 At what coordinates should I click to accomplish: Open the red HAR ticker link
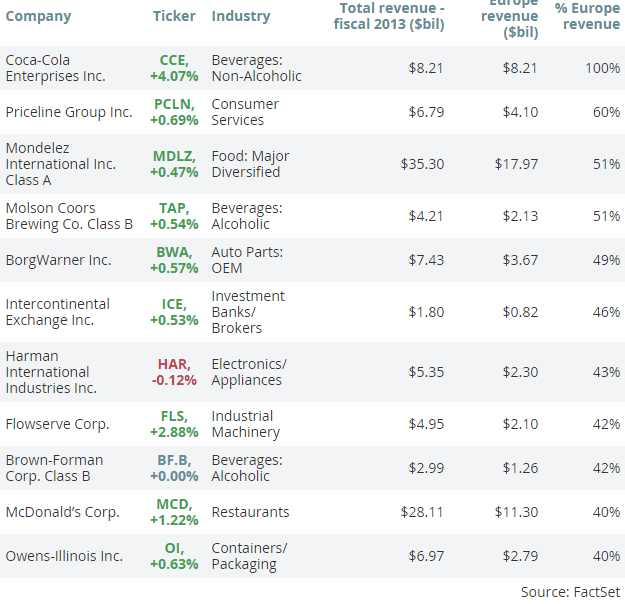[x=175, y=364]
